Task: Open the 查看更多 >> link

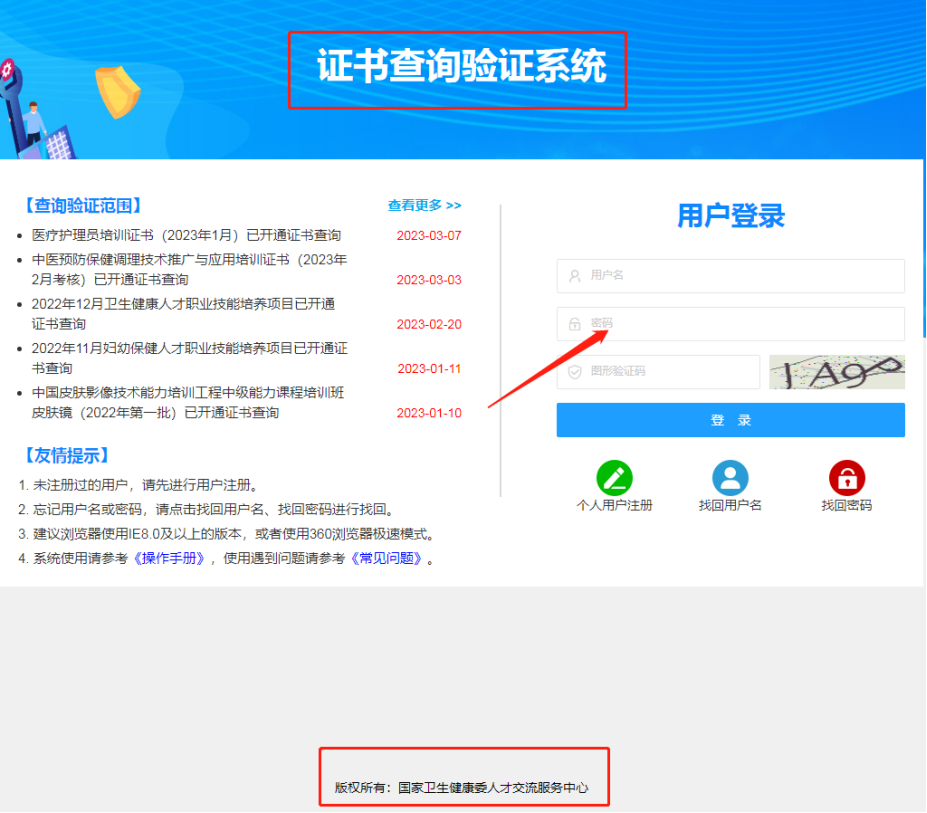Action: tap(424, 205)
